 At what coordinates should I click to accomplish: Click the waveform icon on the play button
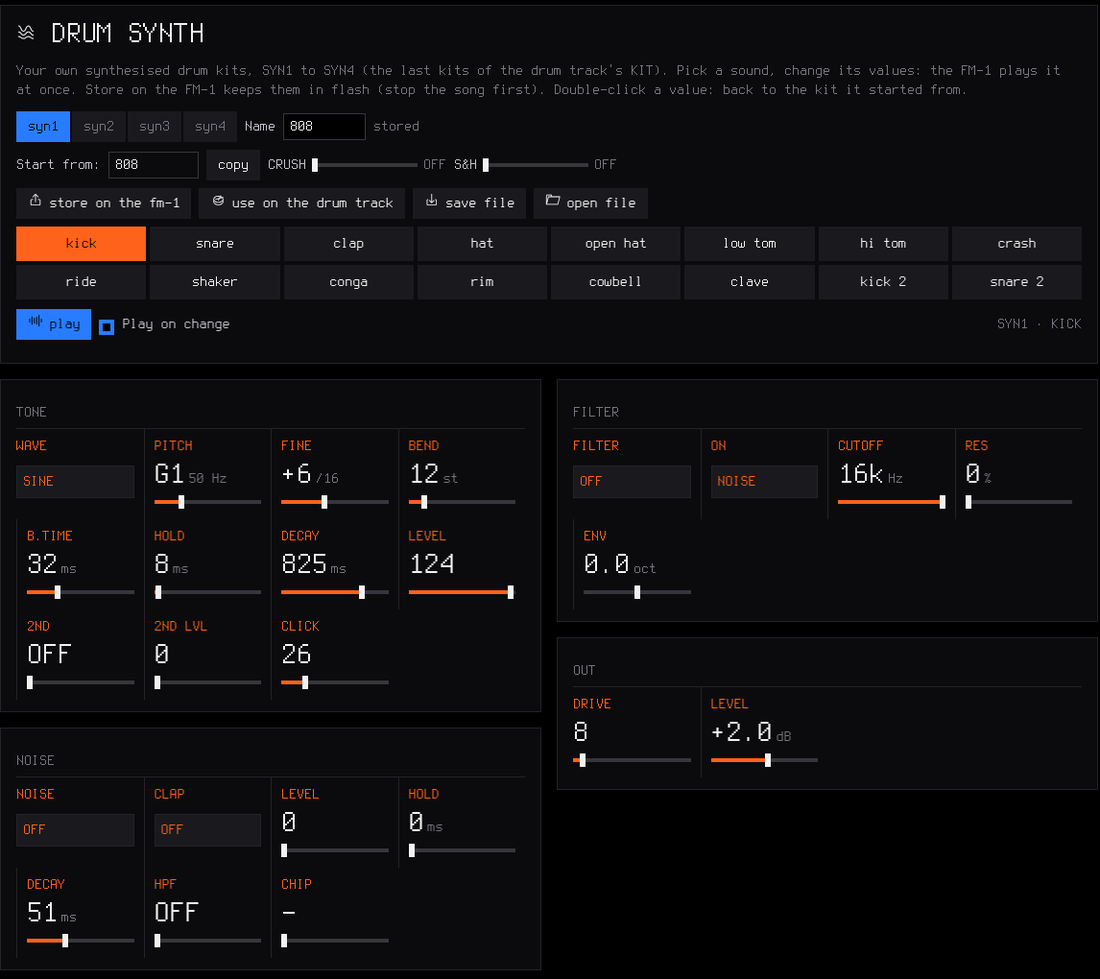coord(35,322)
